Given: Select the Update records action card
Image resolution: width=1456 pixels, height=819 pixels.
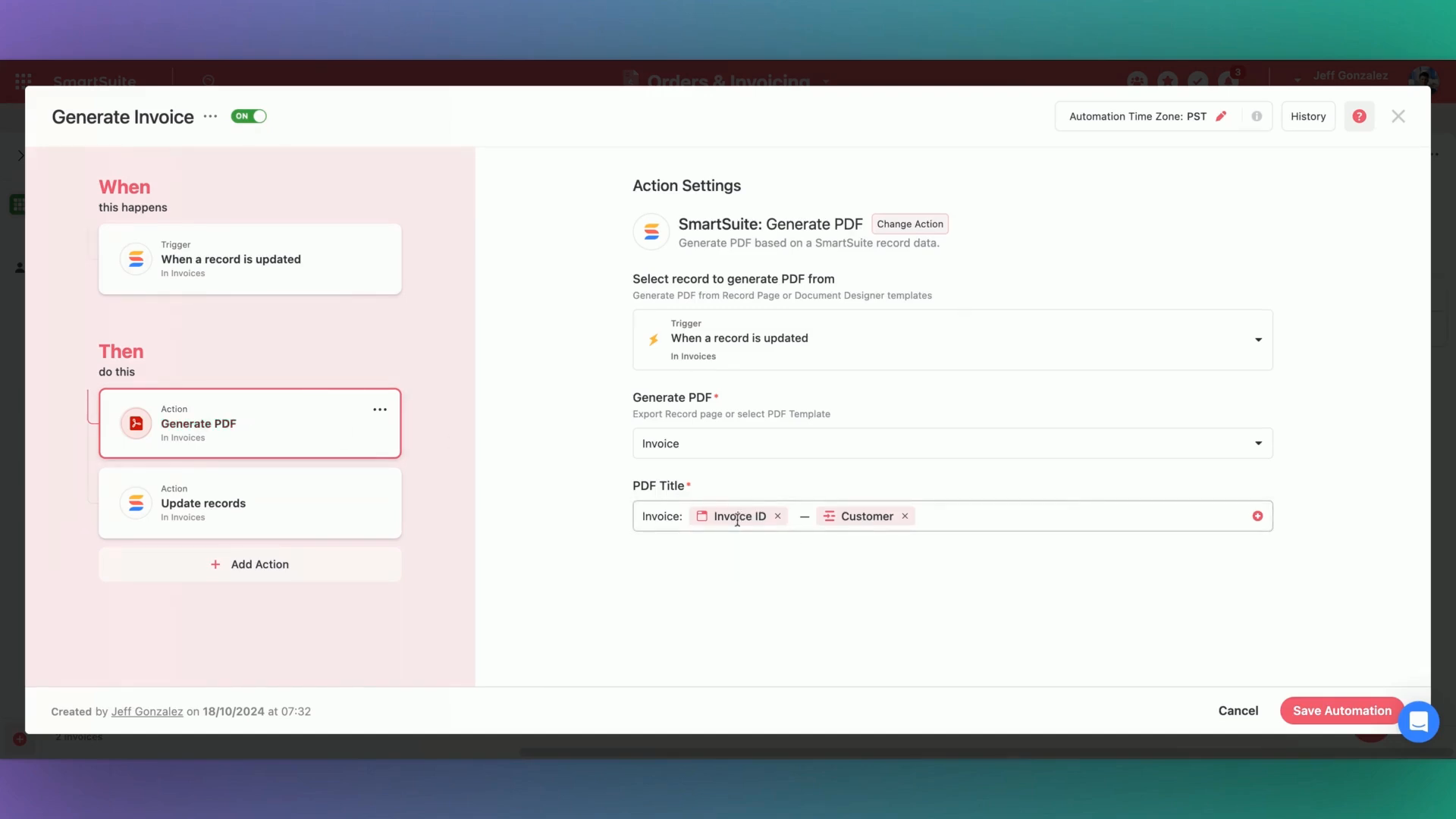Looking at the screenshot, I should tap(249, 503).
